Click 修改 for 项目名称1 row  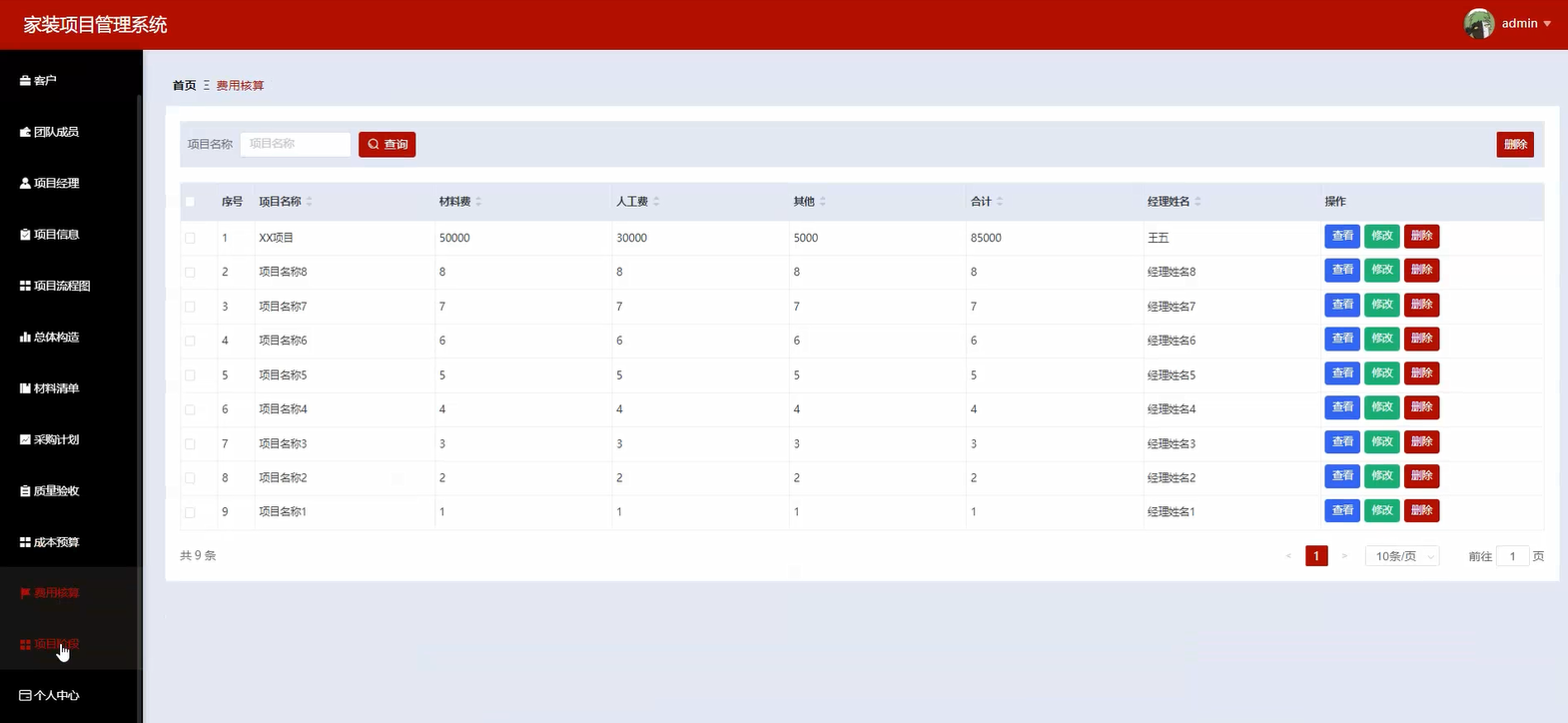coord(1382,510)
